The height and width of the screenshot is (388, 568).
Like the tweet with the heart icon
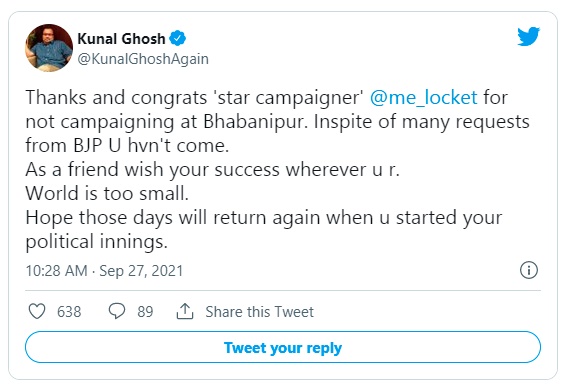37,311
